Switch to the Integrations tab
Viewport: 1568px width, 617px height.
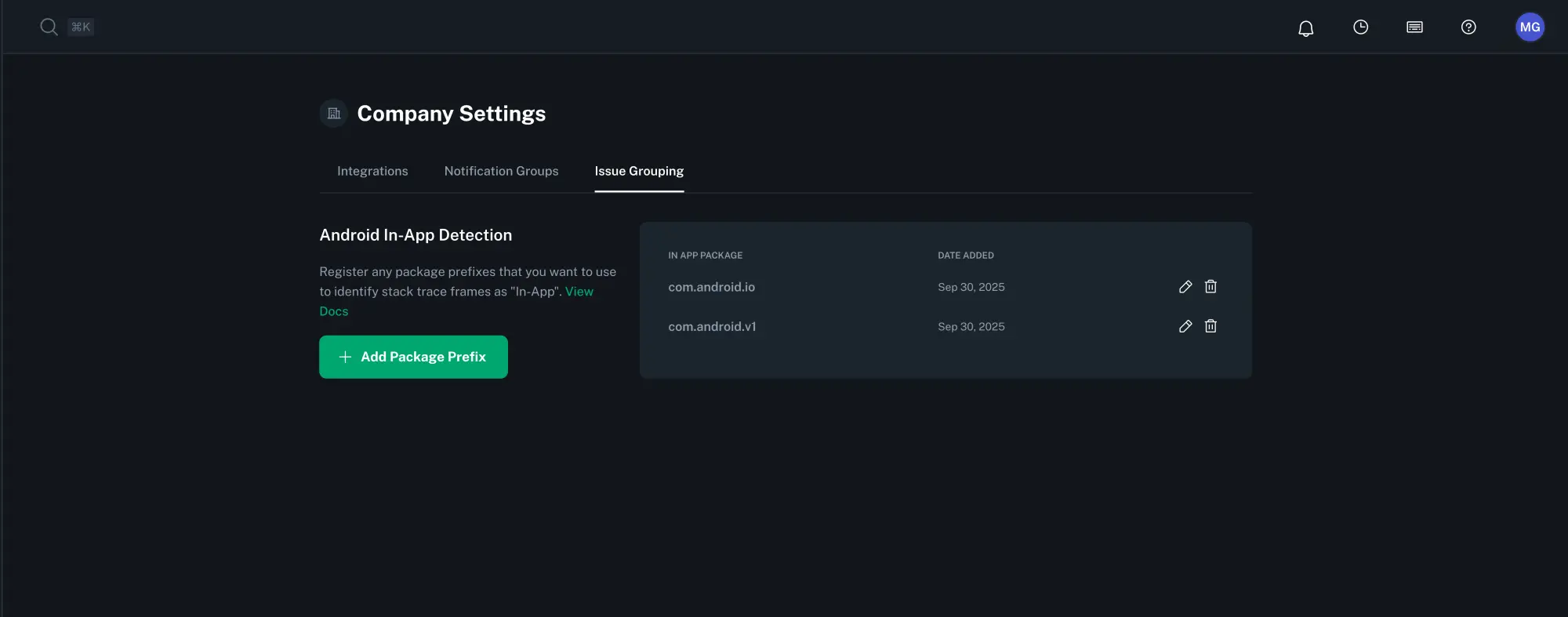pos(372,171)
